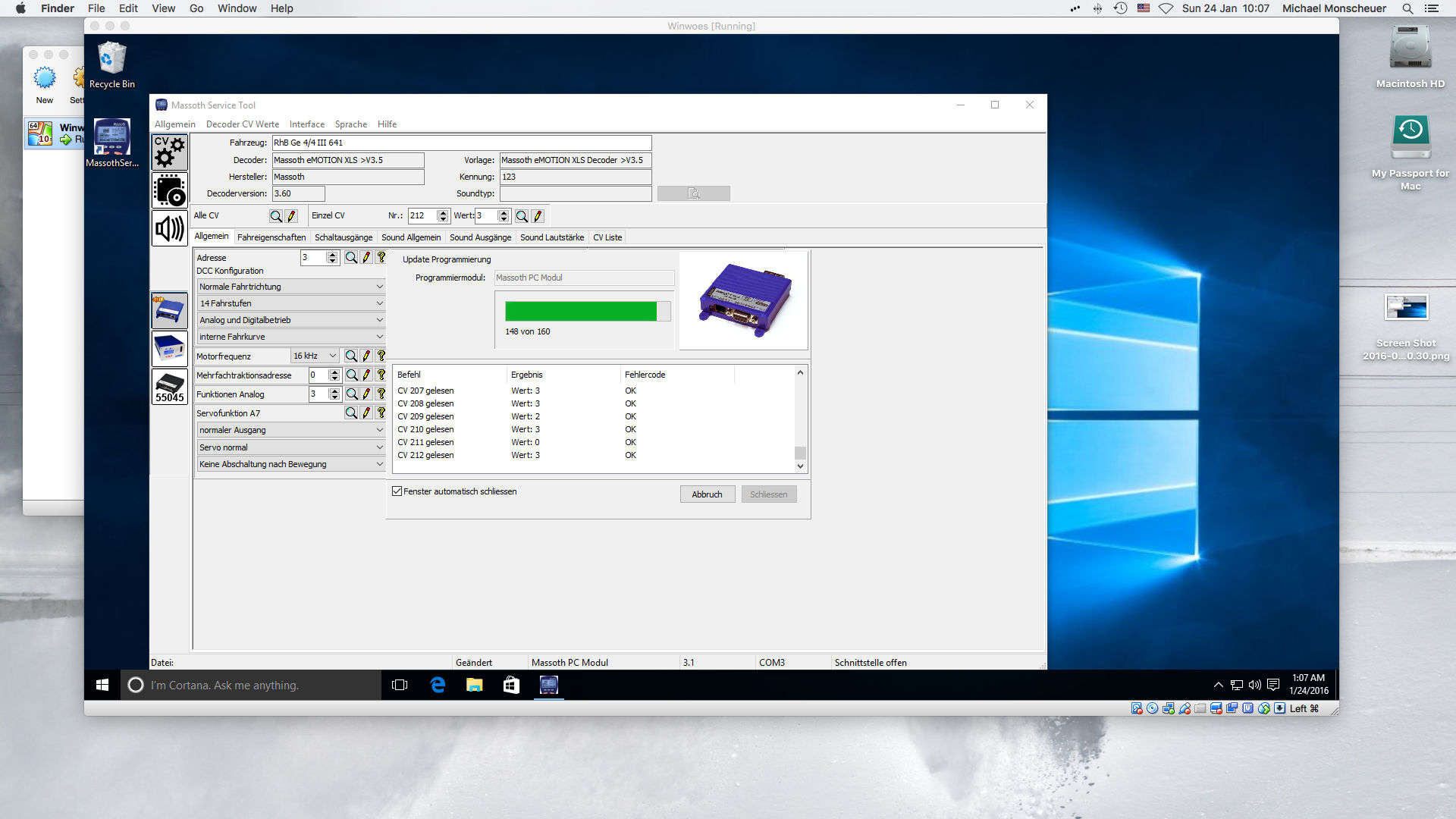Click the Abbruch button
This screenshot has width=1456, height=819.
tap(708, 494)
